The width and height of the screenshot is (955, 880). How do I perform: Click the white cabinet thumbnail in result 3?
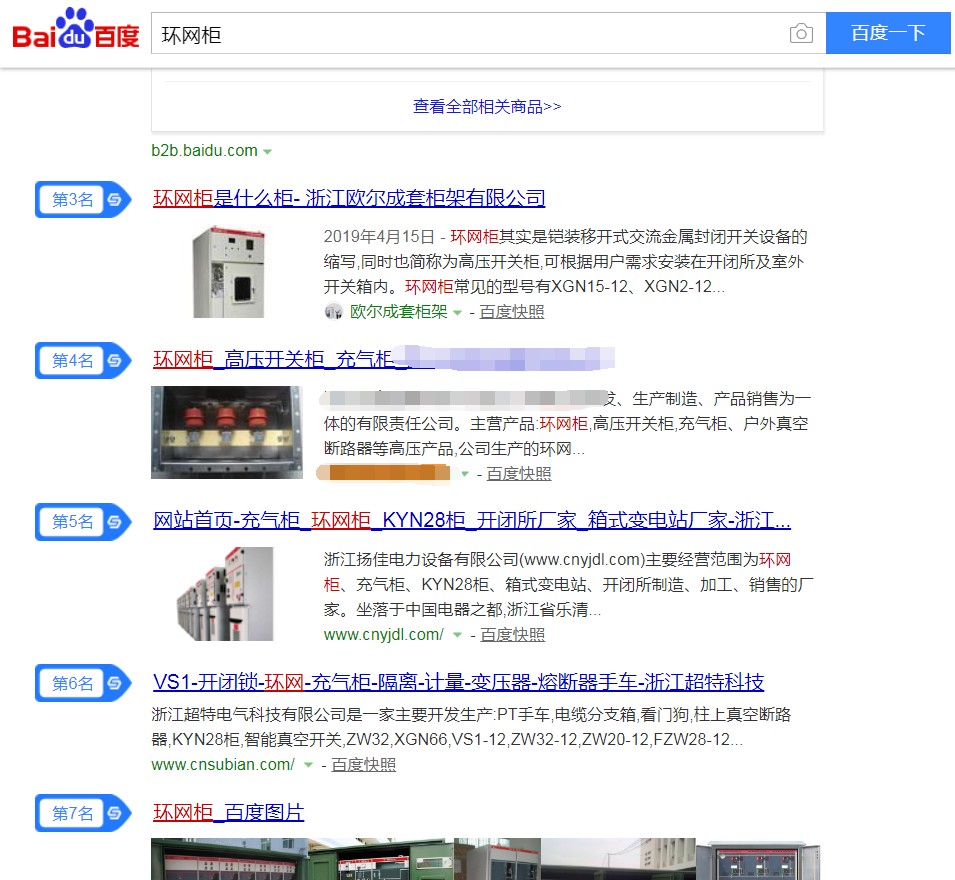click(228, 272)
